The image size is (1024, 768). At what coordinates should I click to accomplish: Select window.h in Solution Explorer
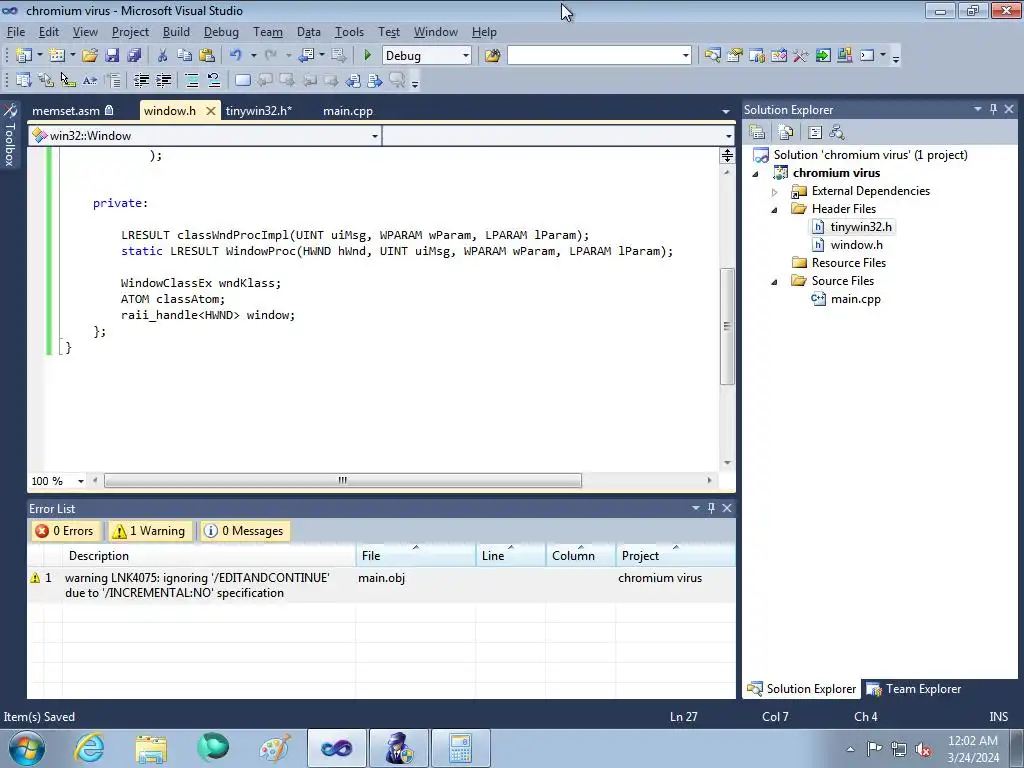pyautogui.click(x=856, y=245)
